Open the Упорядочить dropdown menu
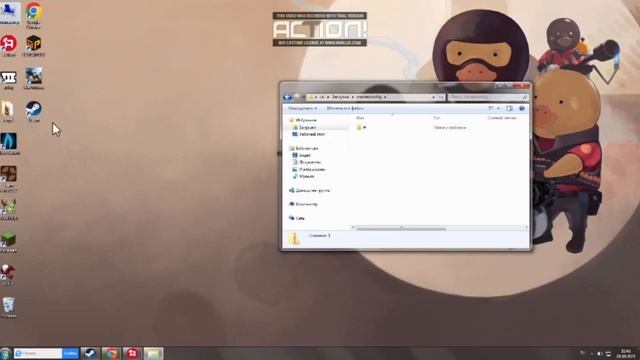The height and width of the screenshot is (360, 640). coord(302,108)
